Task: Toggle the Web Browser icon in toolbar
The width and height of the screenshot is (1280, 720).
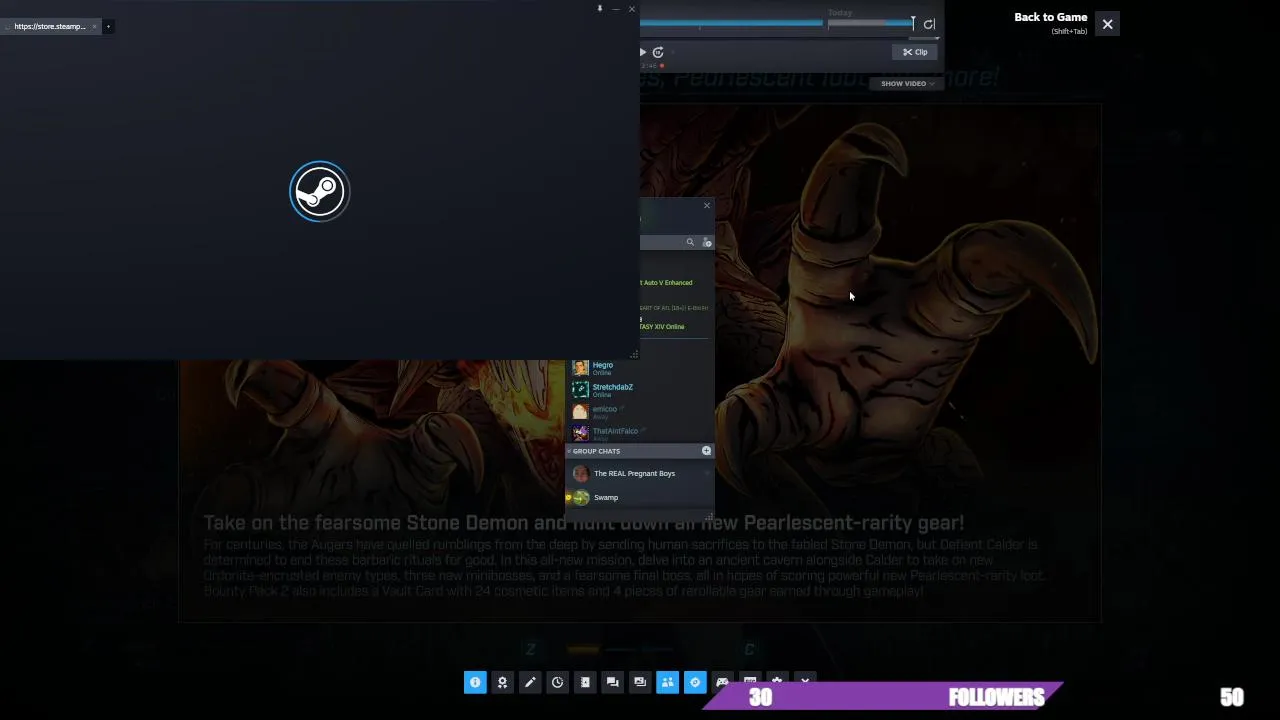Action: tap(695, 682)
